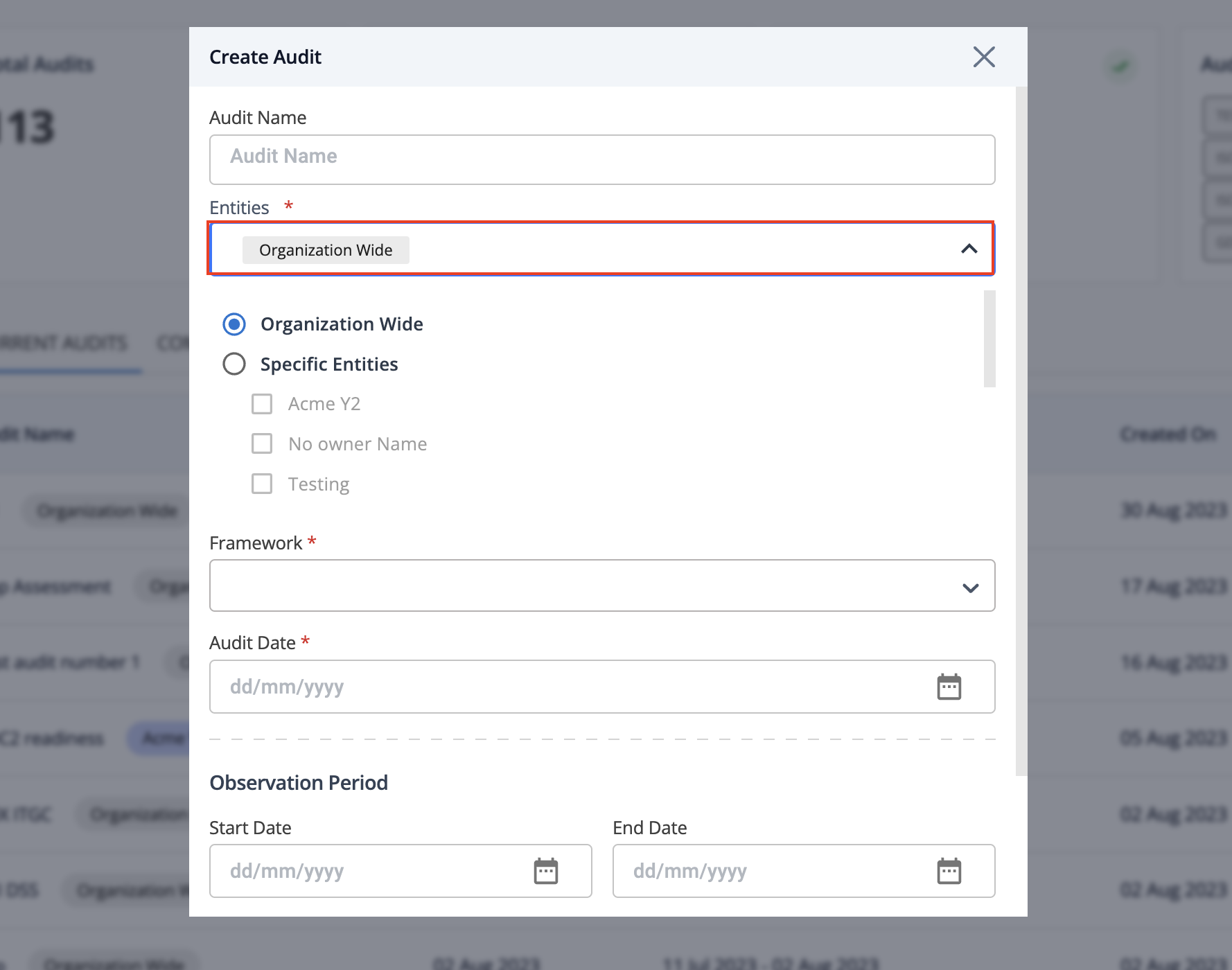The width and height of the screenshot is (1232, 970).
Task: Collapse the Entities dropdown chevron
Action: pos(969,249)
